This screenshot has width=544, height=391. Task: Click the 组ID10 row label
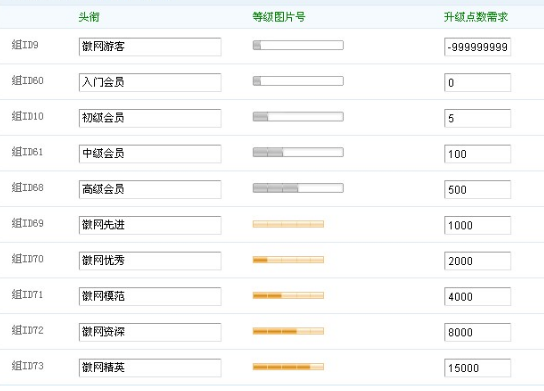[27, 116]
